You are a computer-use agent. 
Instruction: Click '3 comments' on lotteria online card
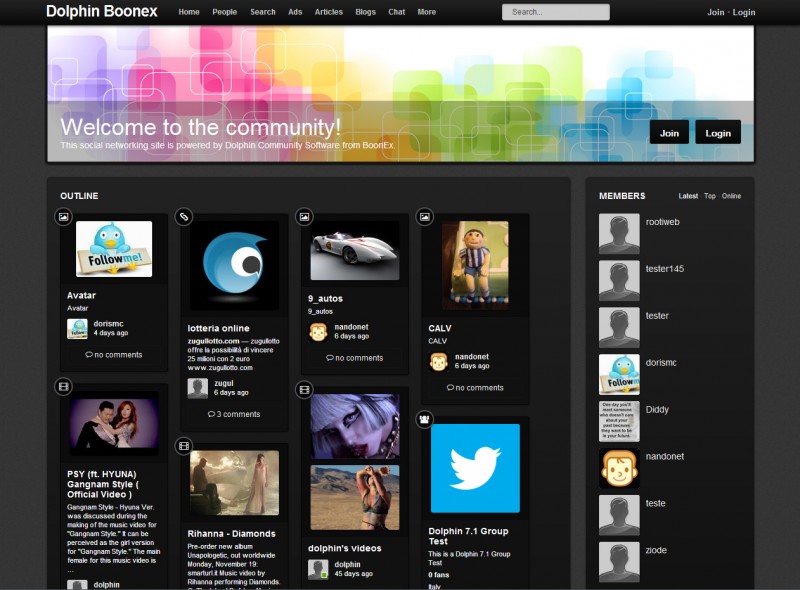(234, 414)
